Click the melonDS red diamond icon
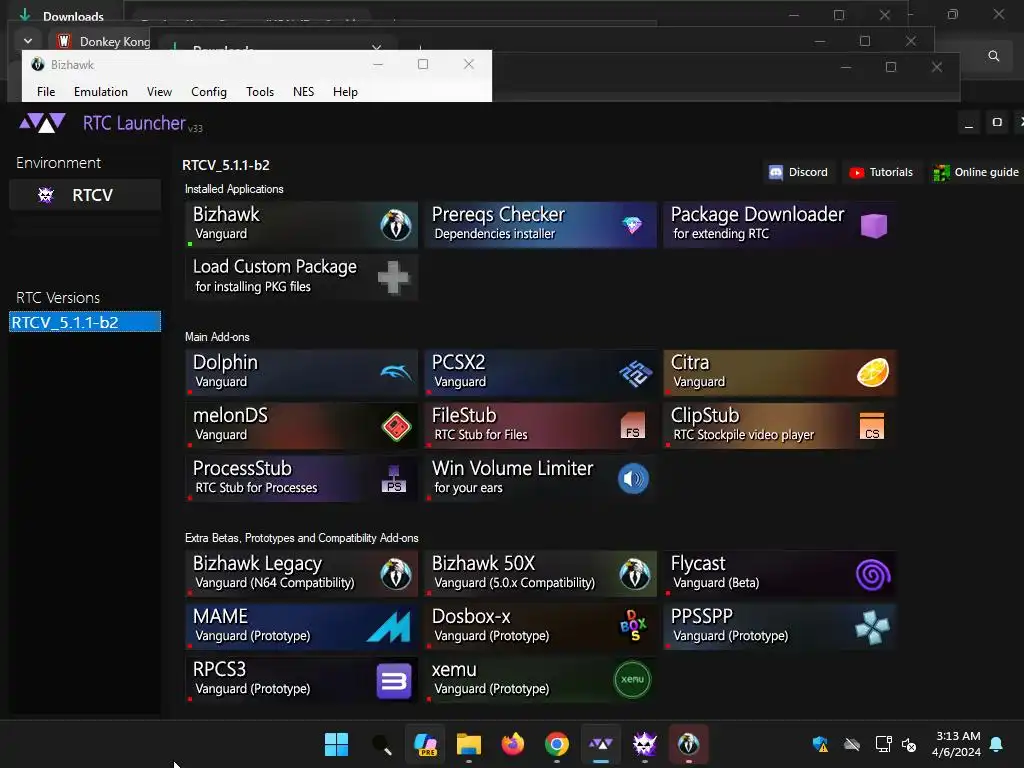The image size is (1024, 768). [396, 426]
